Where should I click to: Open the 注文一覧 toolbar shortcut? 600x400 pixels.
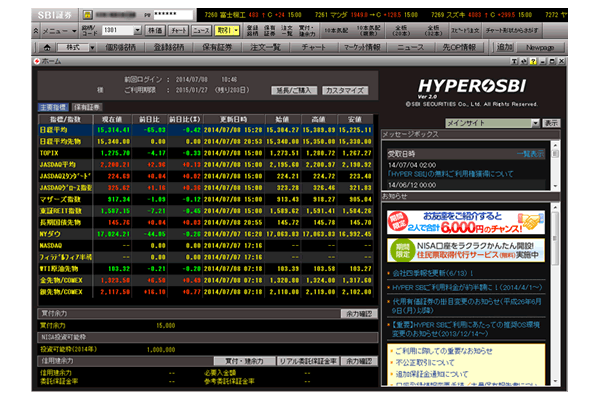tap(287, 30)
